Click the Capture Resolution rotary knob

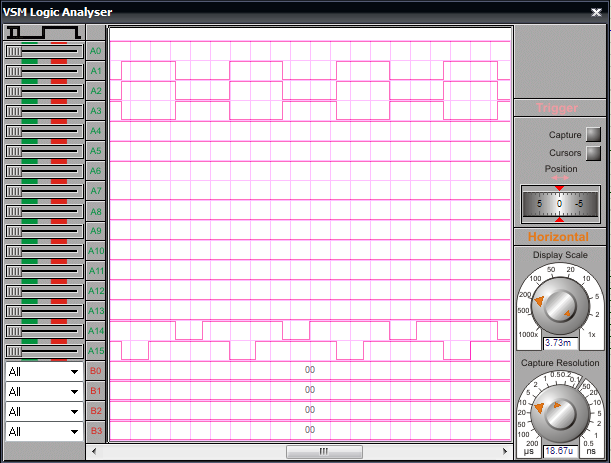click(x=558, y=410)
